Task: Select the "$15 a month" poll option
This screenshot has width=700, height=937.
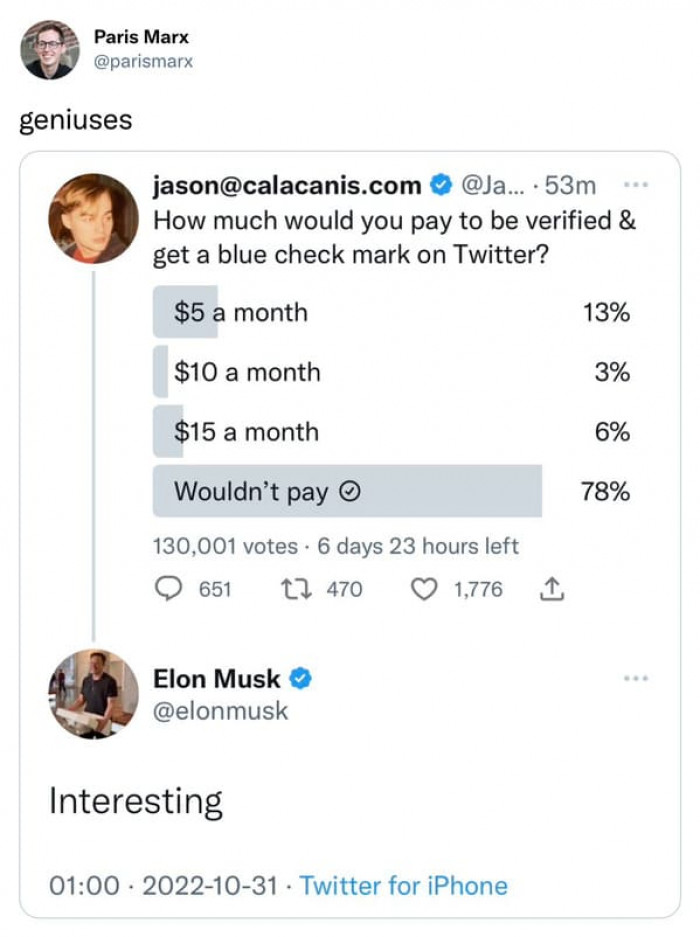Action: 246,432
